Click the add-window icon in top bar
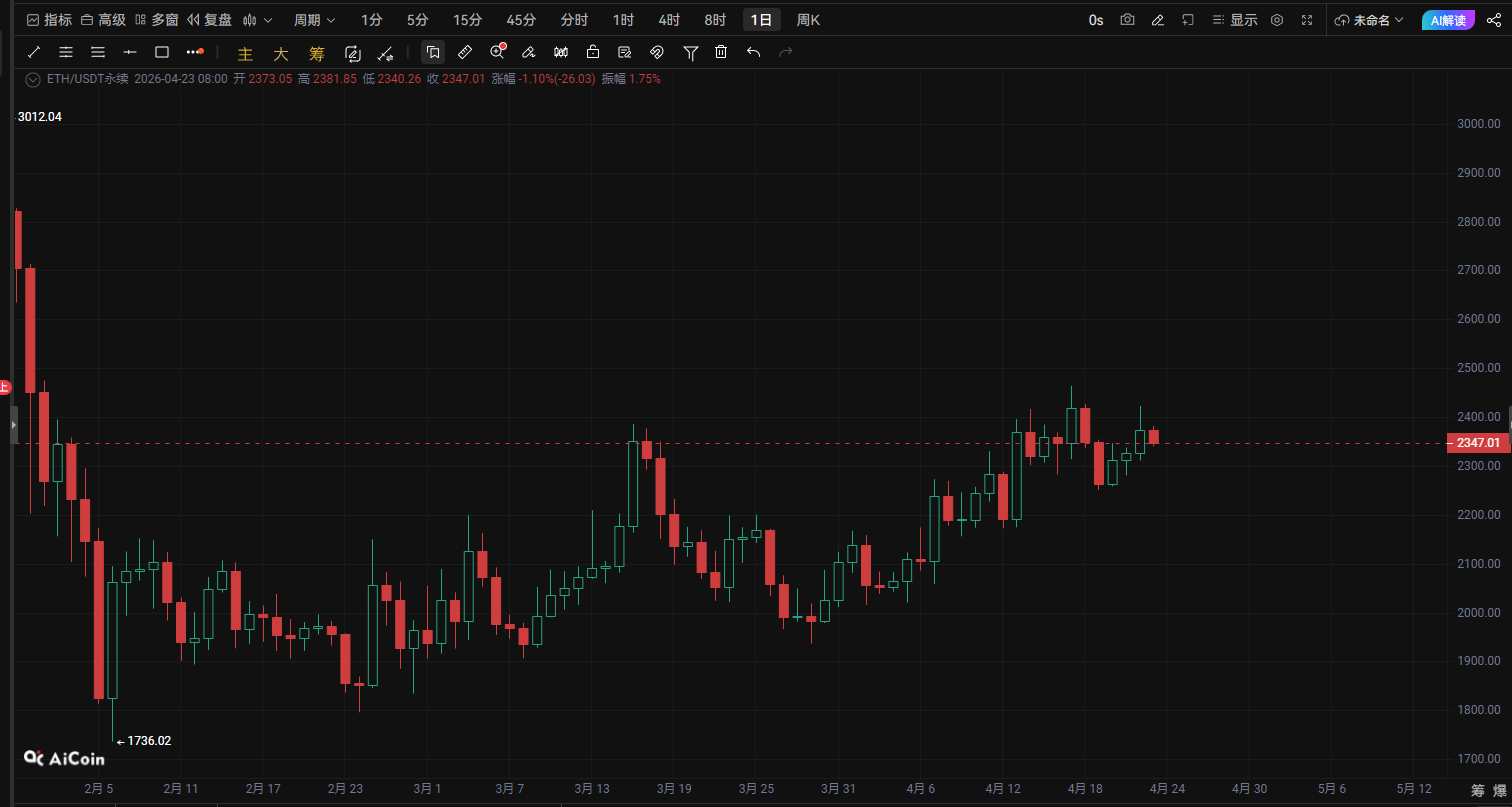The image size is (1512, 807). [1188, 20]
